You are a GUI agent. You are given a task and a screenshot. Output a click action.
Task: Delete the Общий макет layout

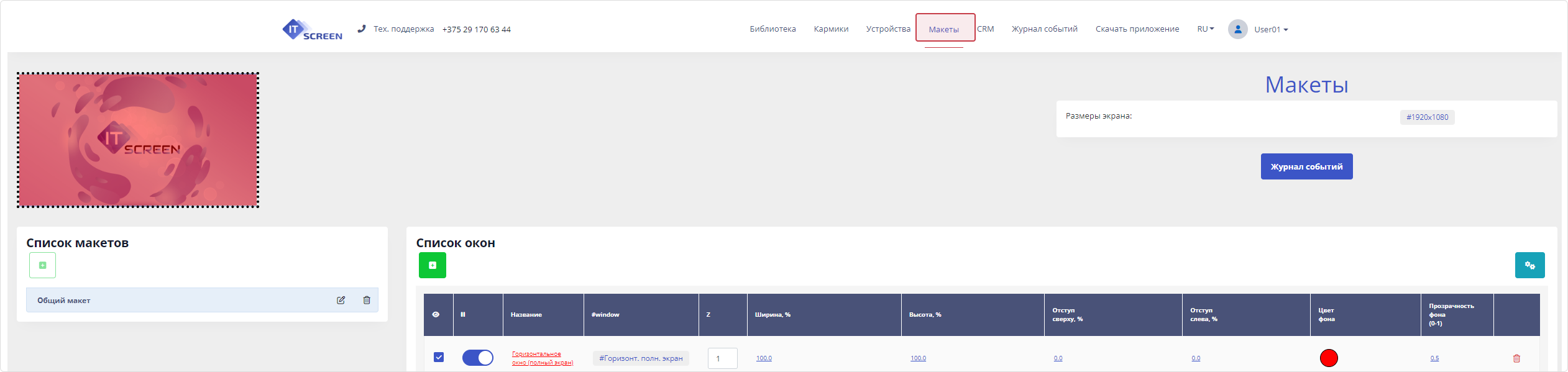point(367,300)
